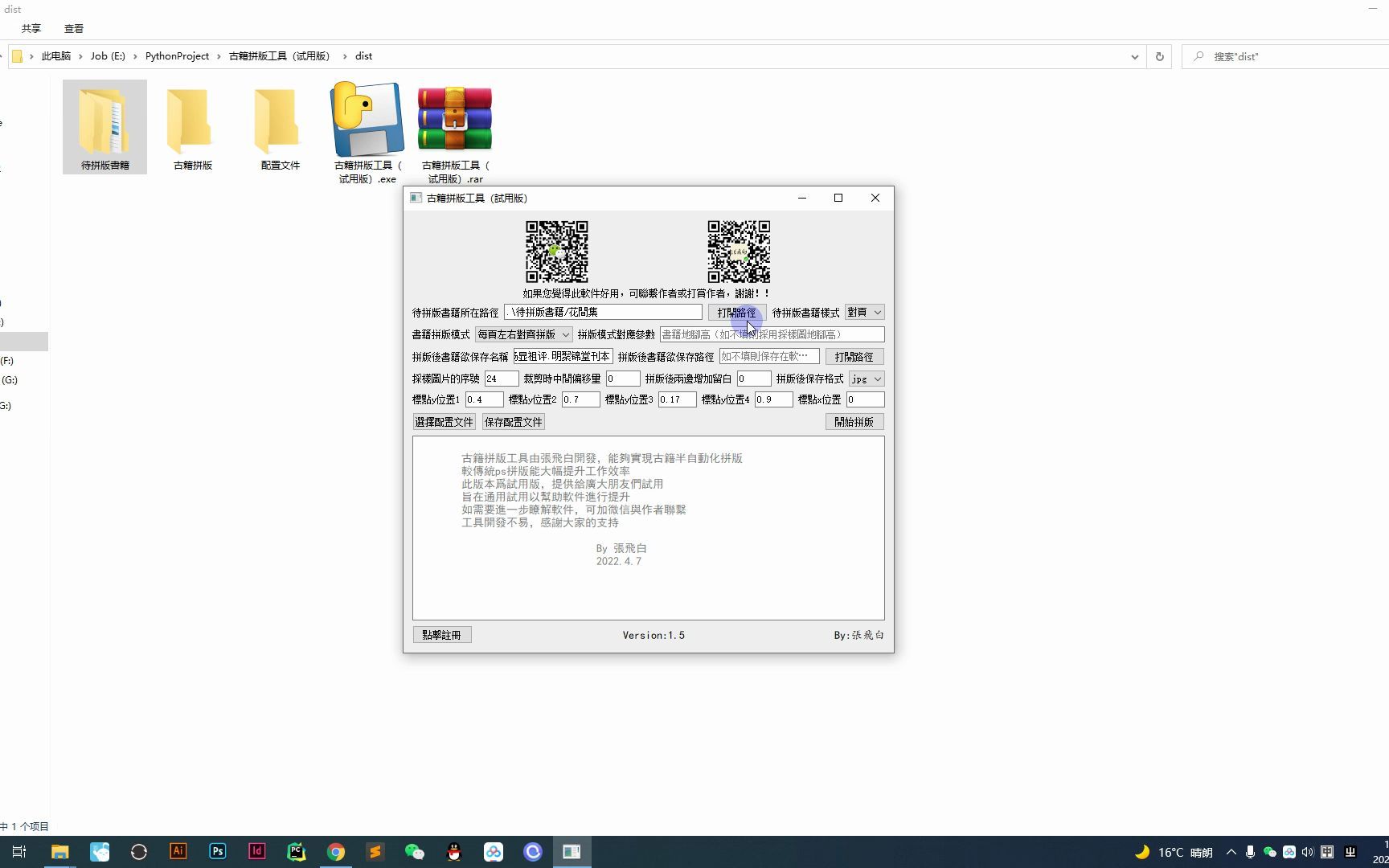Open the 書籍拼版模式 dropdown
Screen dimensions: 1389x868
tap(524, 334)
